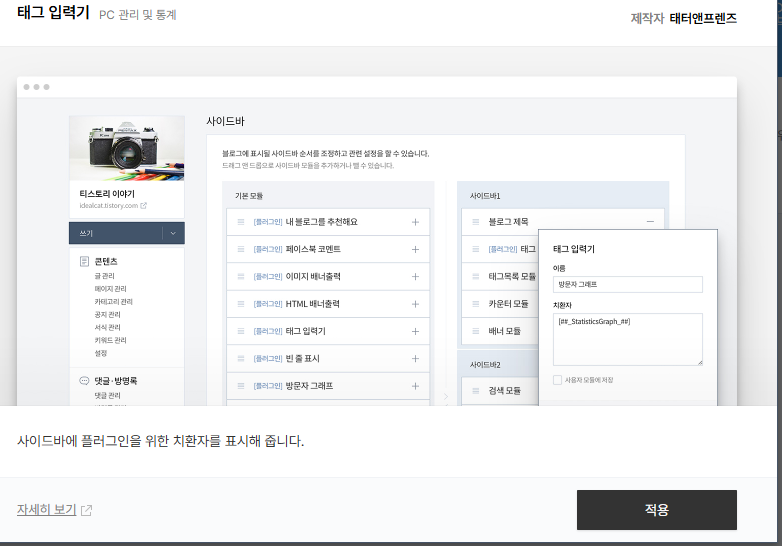Open the 키워드 관리 menu item

(110, 341)
